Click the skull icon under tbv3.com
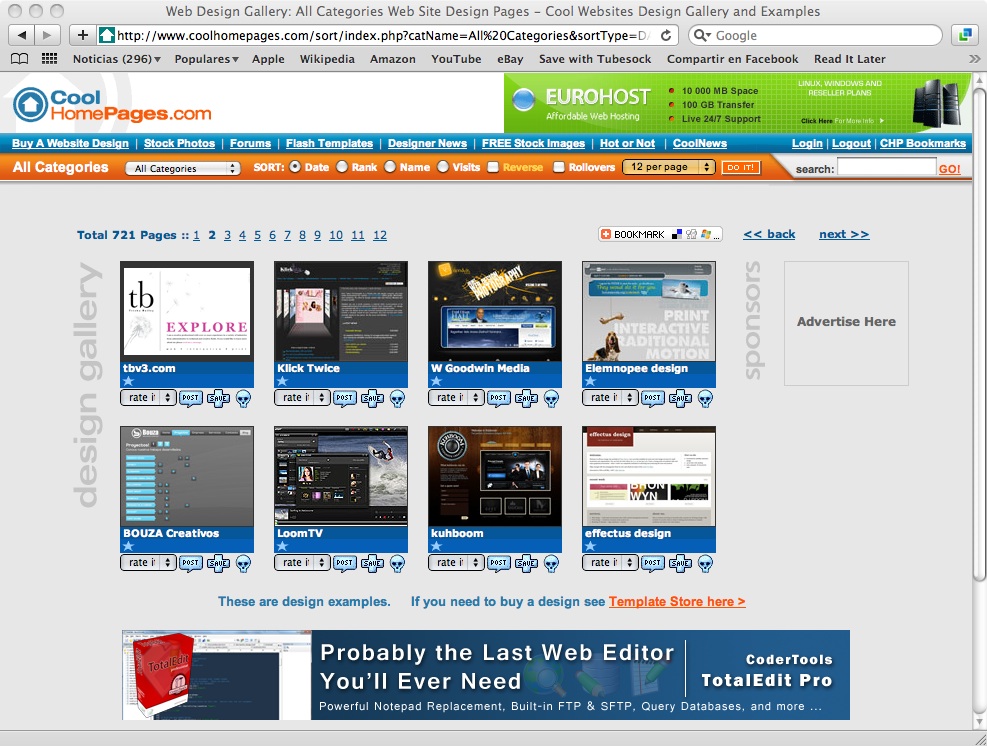Screen dimensions: 987x746 coord(243,398)
